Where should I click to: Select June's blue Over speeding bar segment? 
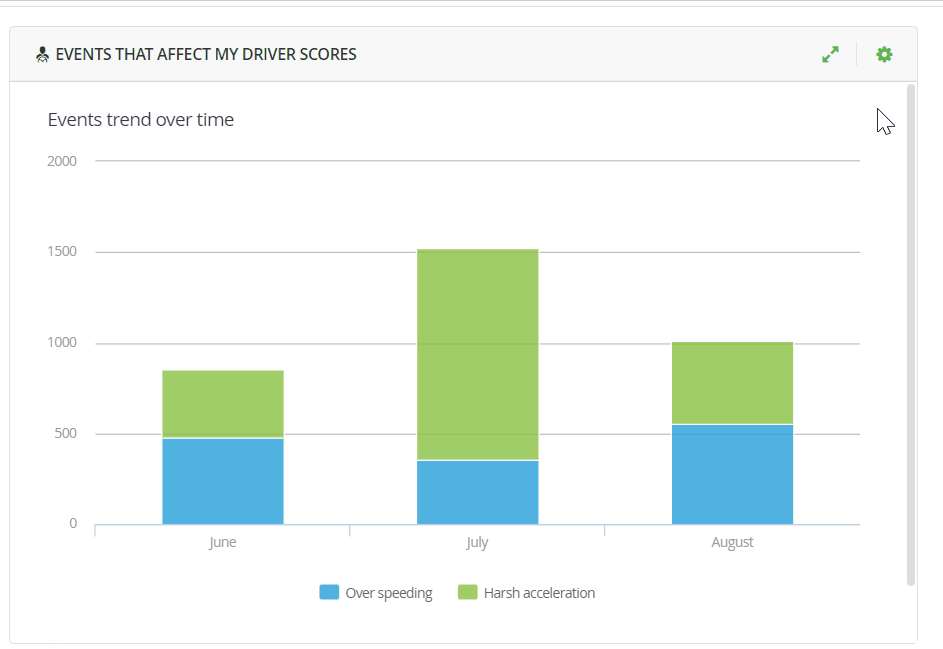[x=223, y=481]
